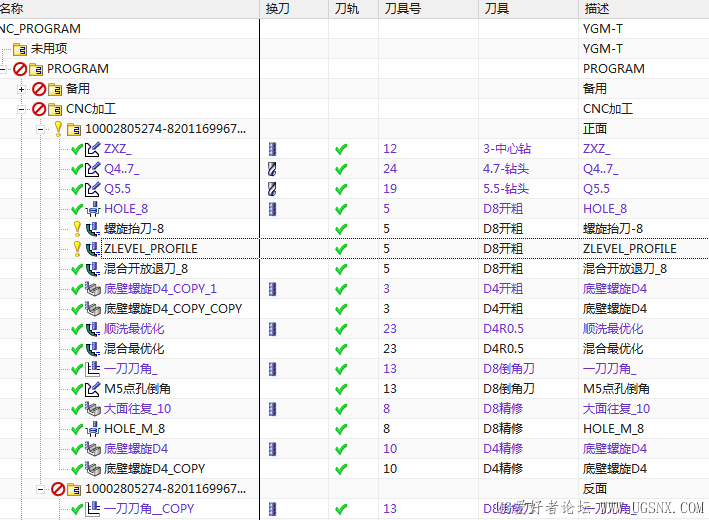The image size is (709, 520).
Task: Select the 螺旋抬刀-8 operation
Action: (x=134, y=229)
